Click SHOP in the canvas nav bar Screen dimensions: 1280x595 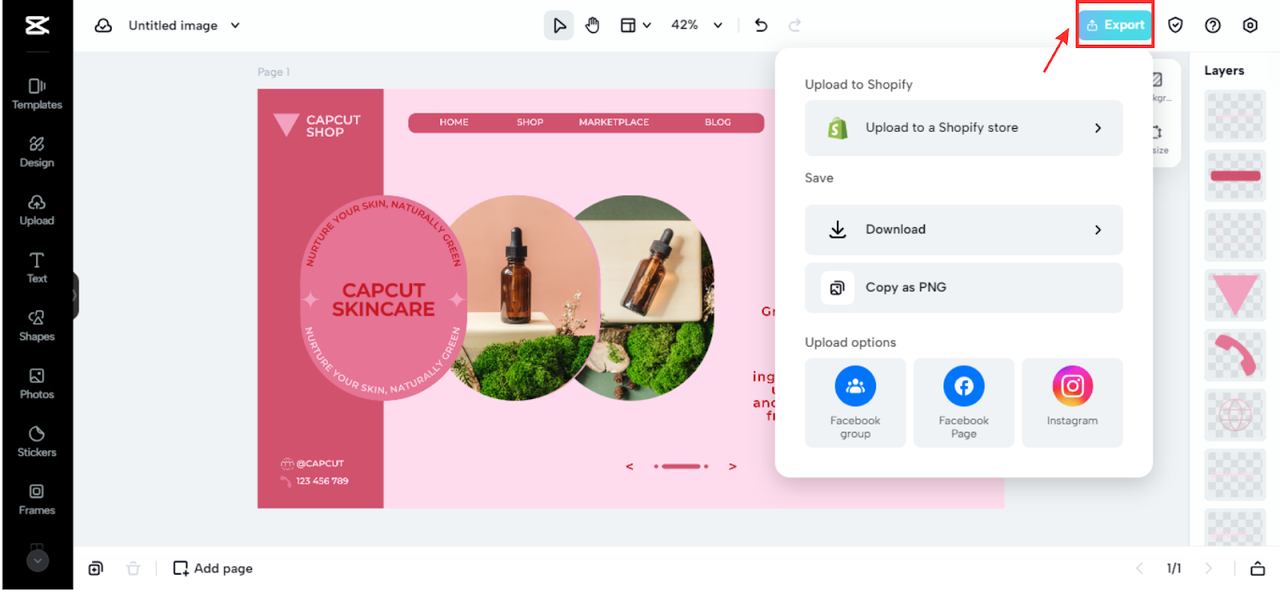530,123
